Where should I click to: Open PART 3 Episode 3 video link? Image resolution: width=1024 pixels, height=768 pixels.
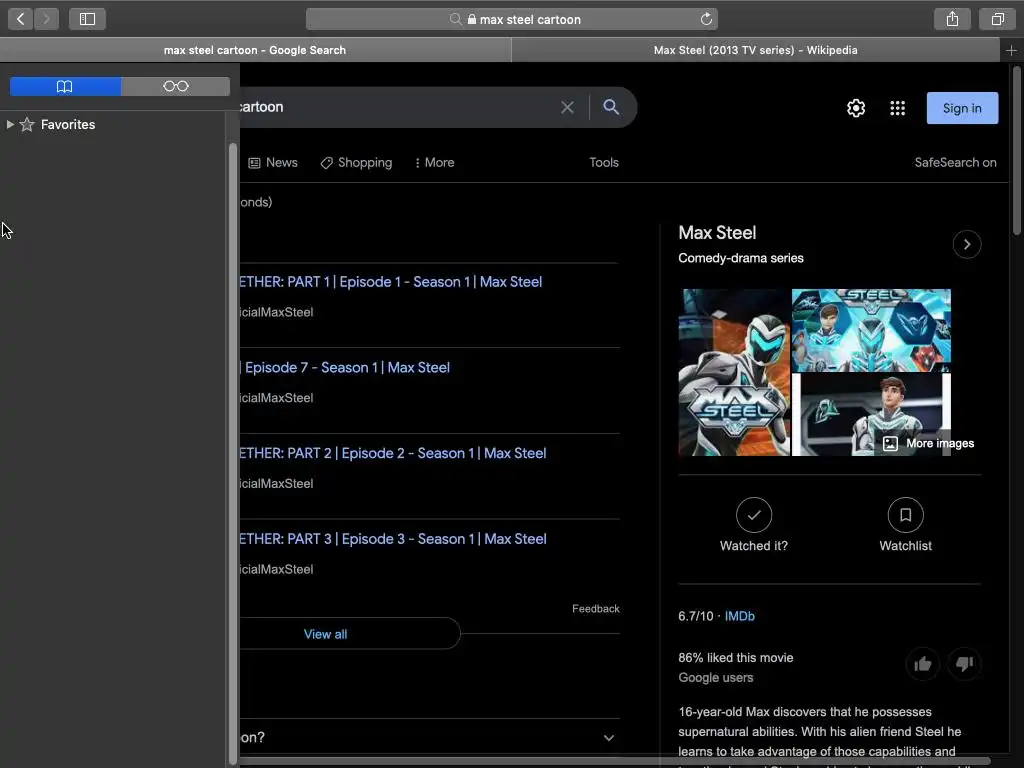(x=392, y=539)
